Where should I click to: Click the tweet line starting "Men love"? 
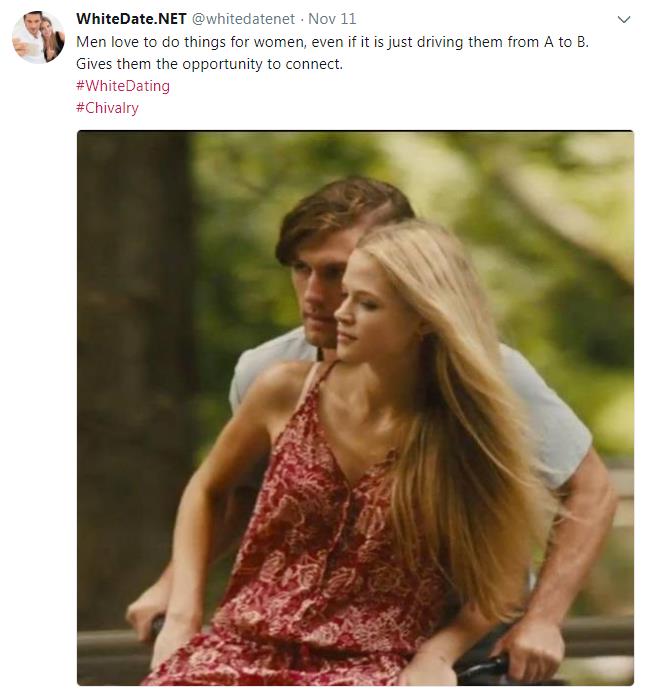click(x=332, y=42)
